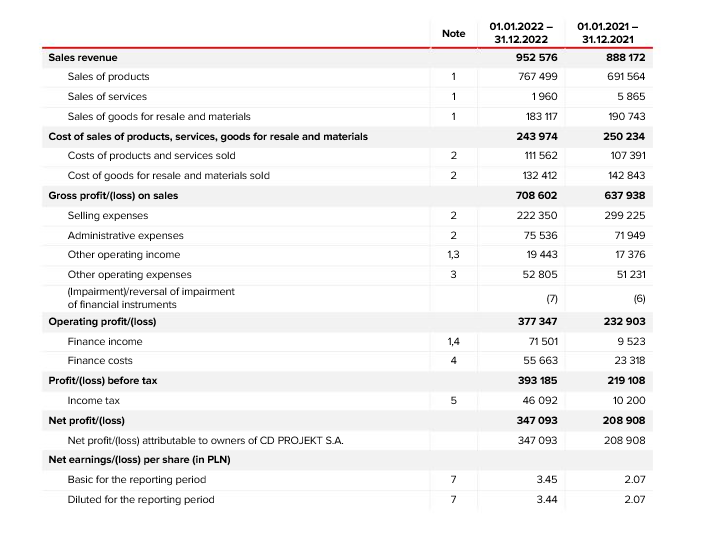The height and width of the screenshot is (552, 715).
Task: Click the "Finance costs" row label
Action: tap(99, 361)
